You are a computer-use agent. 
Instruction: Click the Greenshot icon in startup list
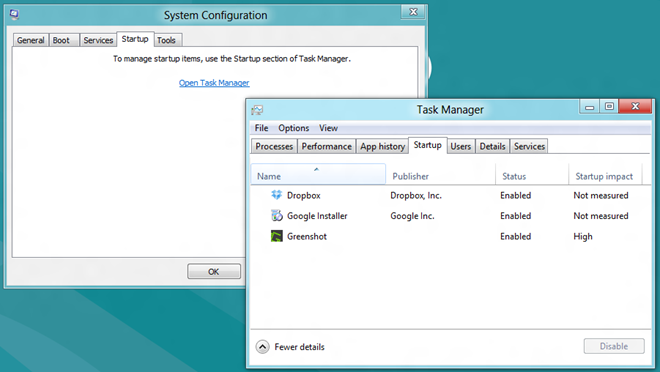tap(276, 236)
